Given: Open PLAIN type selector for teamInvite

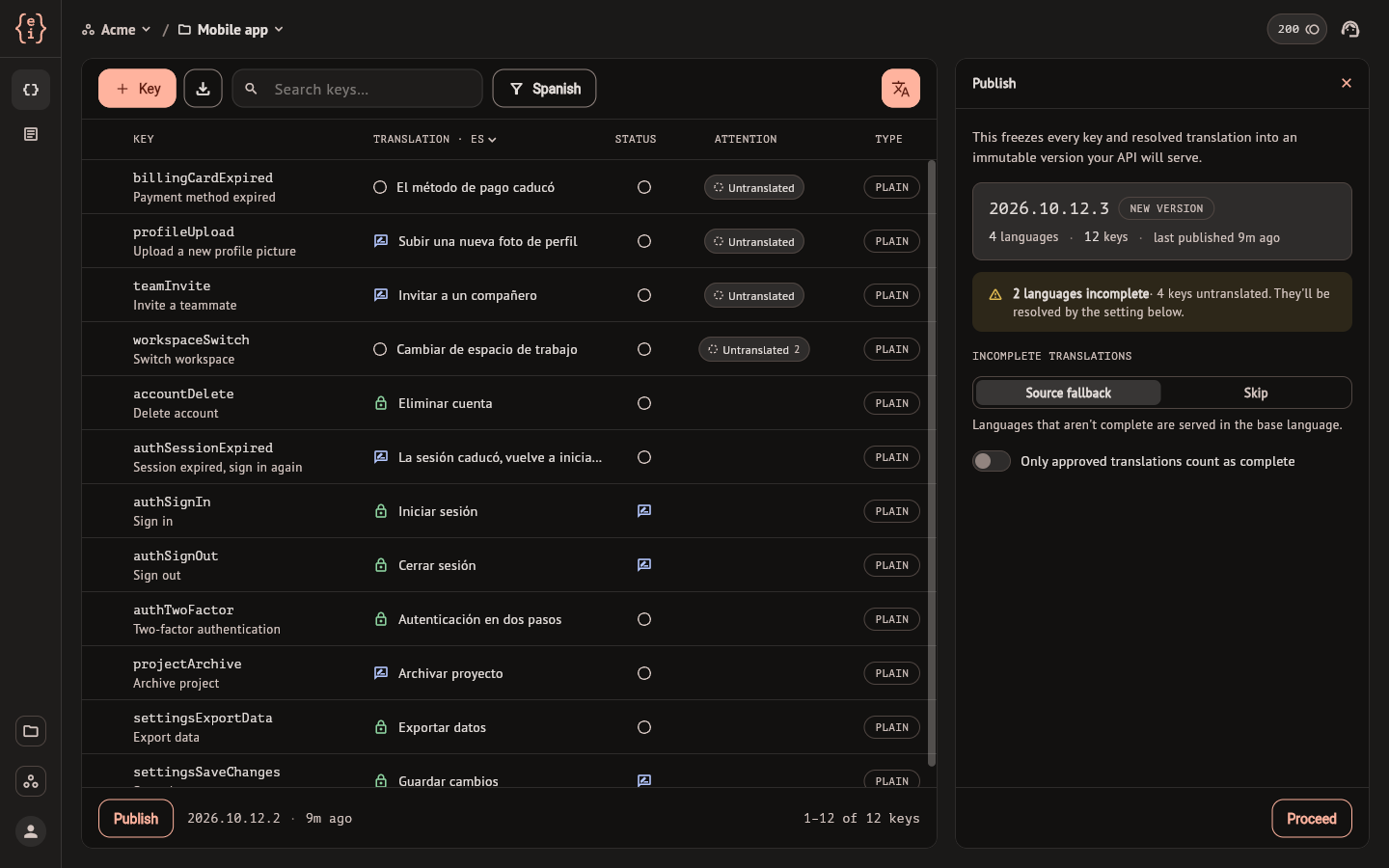Looking at the screenshot, I should click(891, 295).
